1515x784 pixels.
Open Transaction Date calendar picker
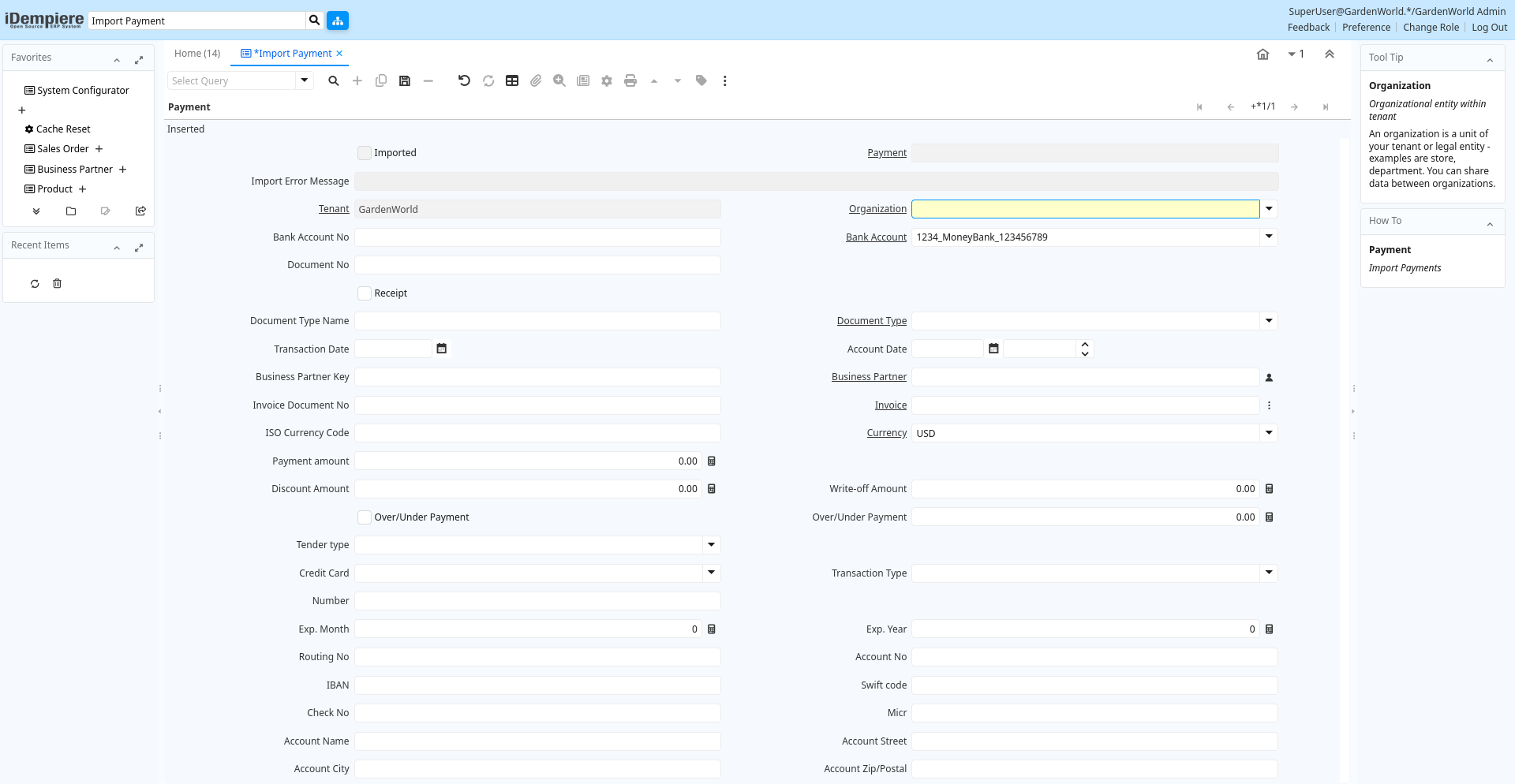tap(442, 349)
